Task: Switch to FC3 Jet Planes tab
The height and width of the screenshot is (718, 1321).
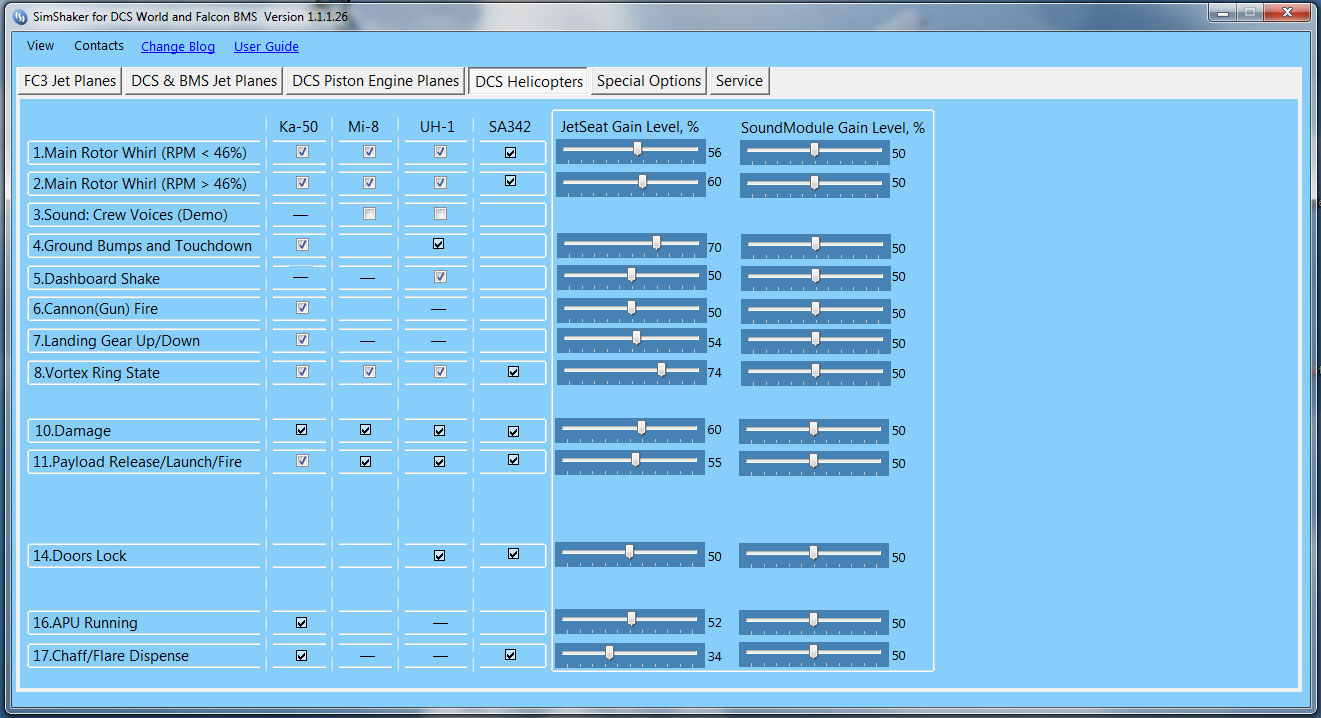Action: click(x=70, y=81)
